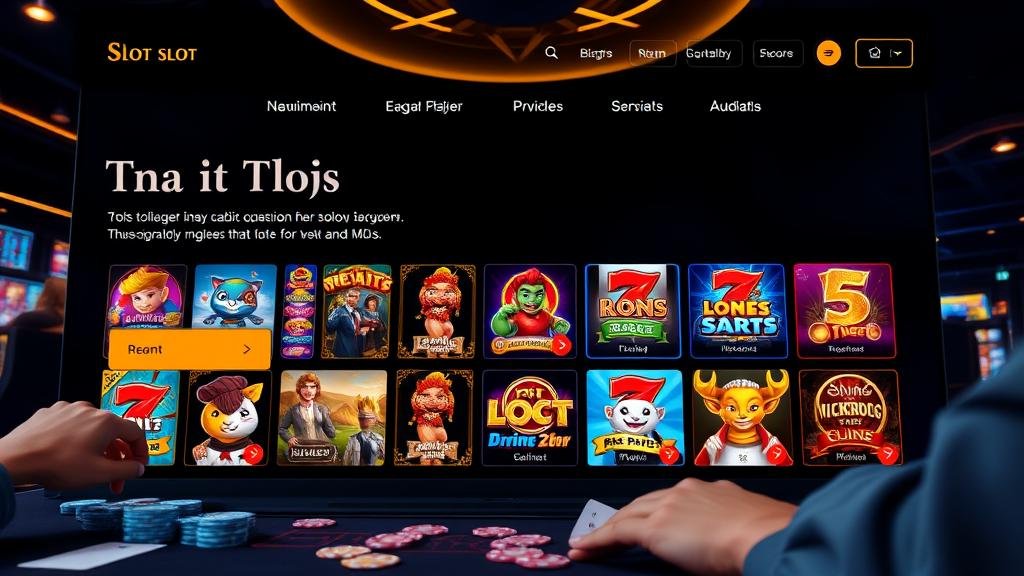Open the orange-outlined account dropdown
The height and width of the screenshot is (576, 1024).
click(x=884, y=54)
